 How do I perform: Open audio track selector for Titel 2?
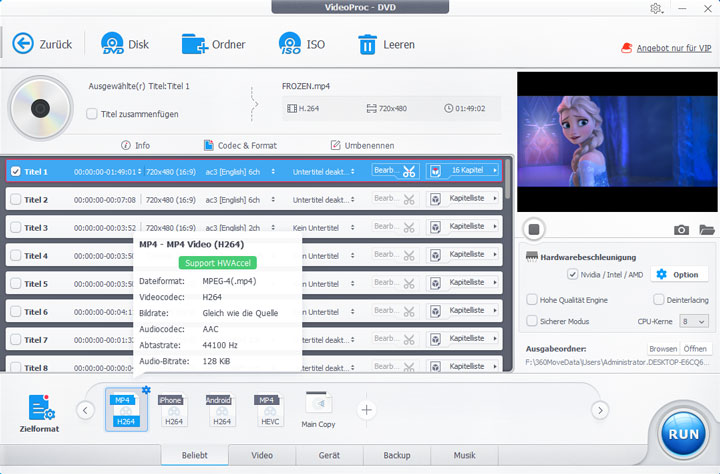(273, 199)
